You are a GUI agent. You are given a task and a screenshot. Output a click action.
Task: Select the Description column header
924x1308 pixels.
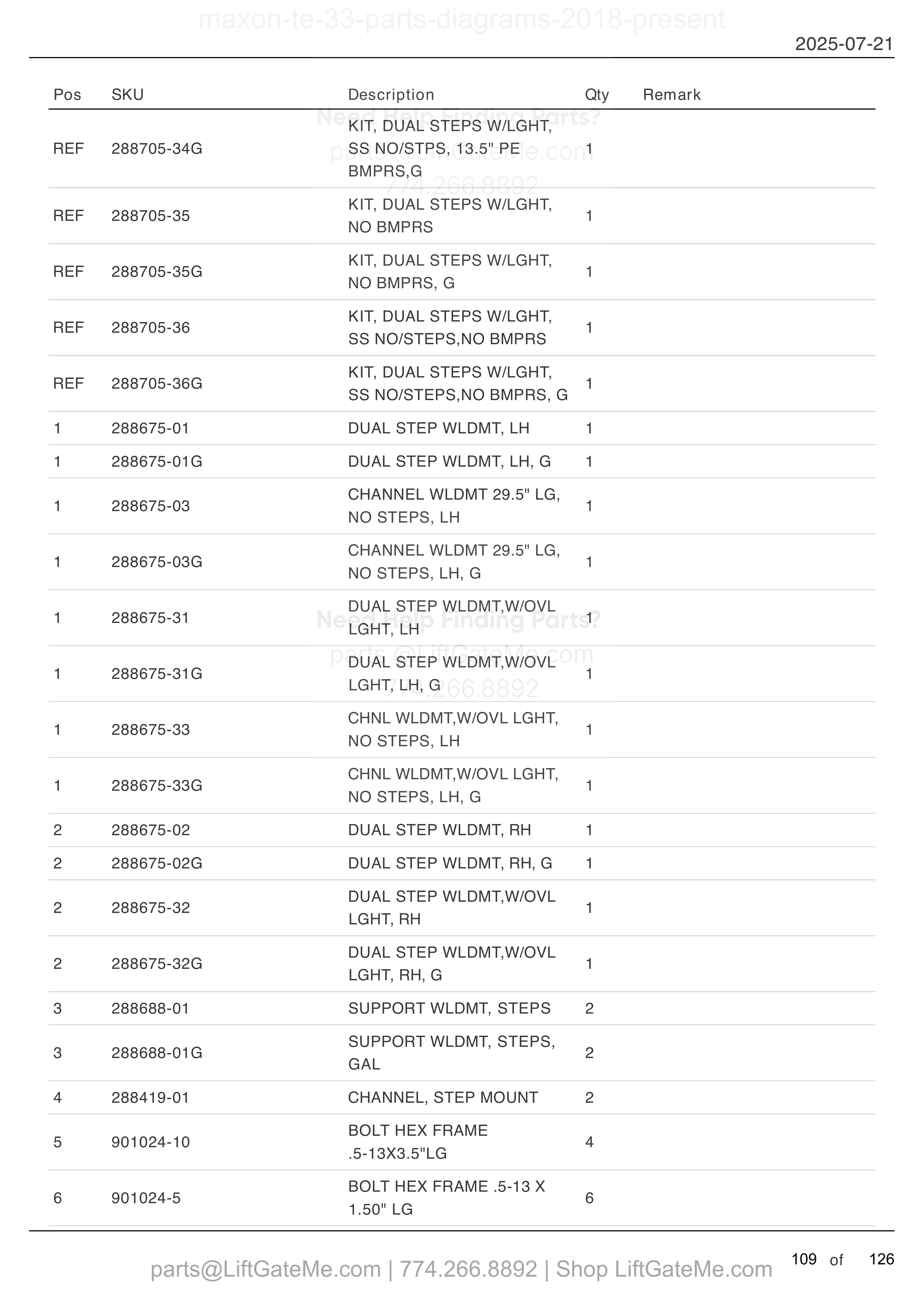(391, 95)
